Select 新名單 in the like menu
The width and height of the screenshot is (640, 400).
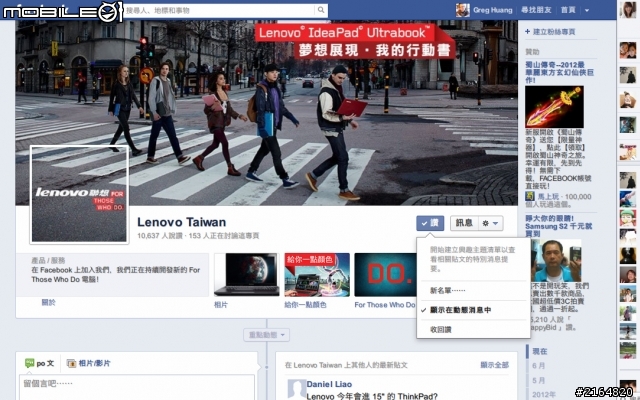coord(473,291)
